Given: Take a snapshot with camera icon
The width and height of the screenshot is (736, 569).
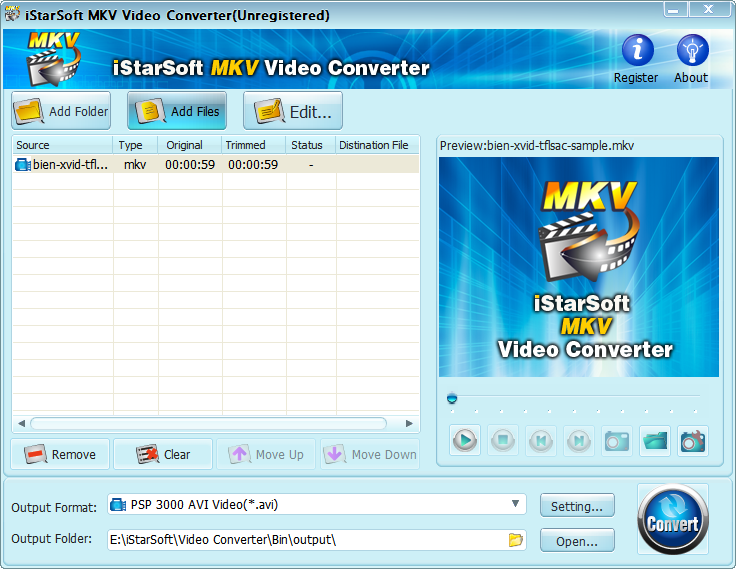Looking at the screenshot, I should click(617, 440).
